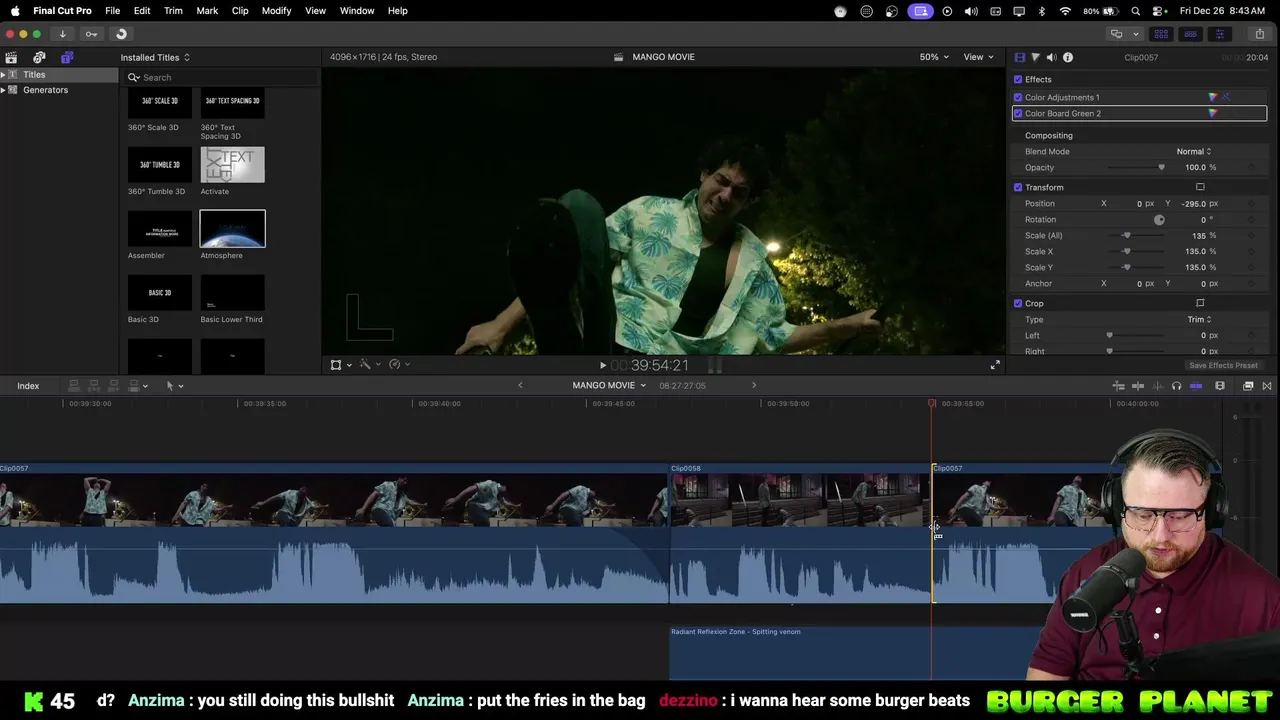The height and width of the screenshot is (720, 1280).
Task: Click Save Effects Preset button
Action: pos(1223,365)
